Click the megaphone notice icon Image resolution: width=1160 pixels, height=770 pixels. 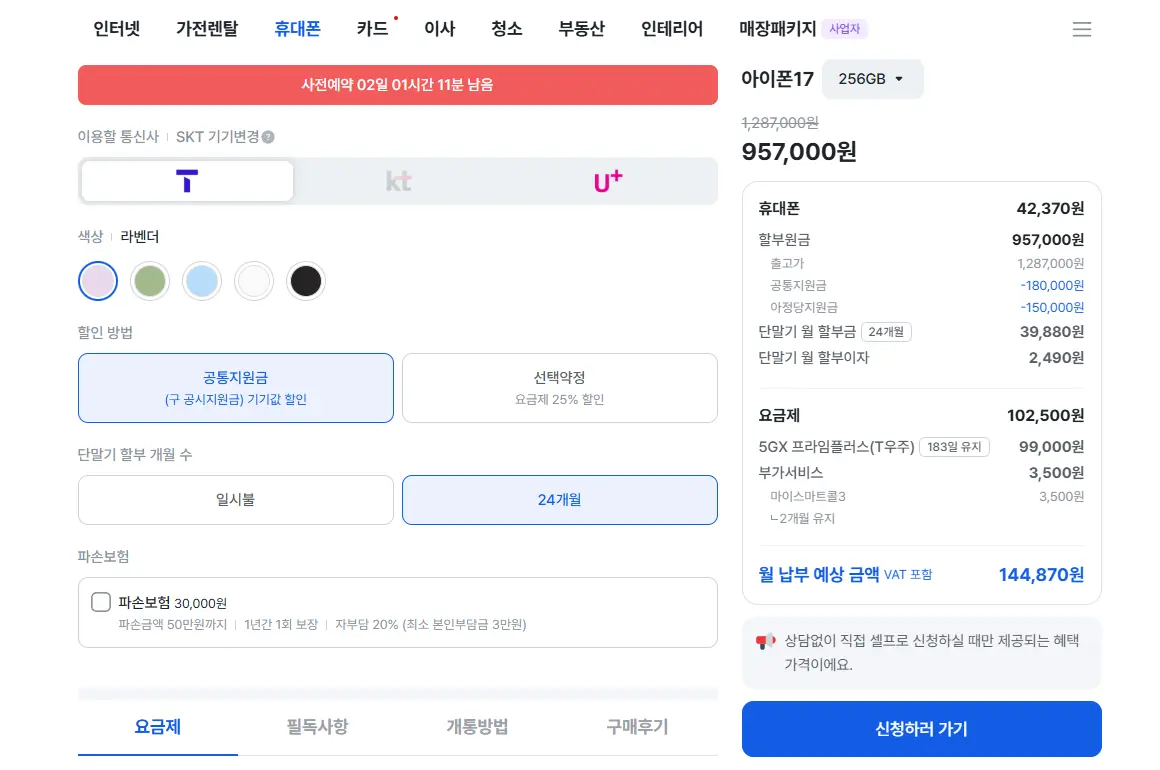(x=766, y=642)
